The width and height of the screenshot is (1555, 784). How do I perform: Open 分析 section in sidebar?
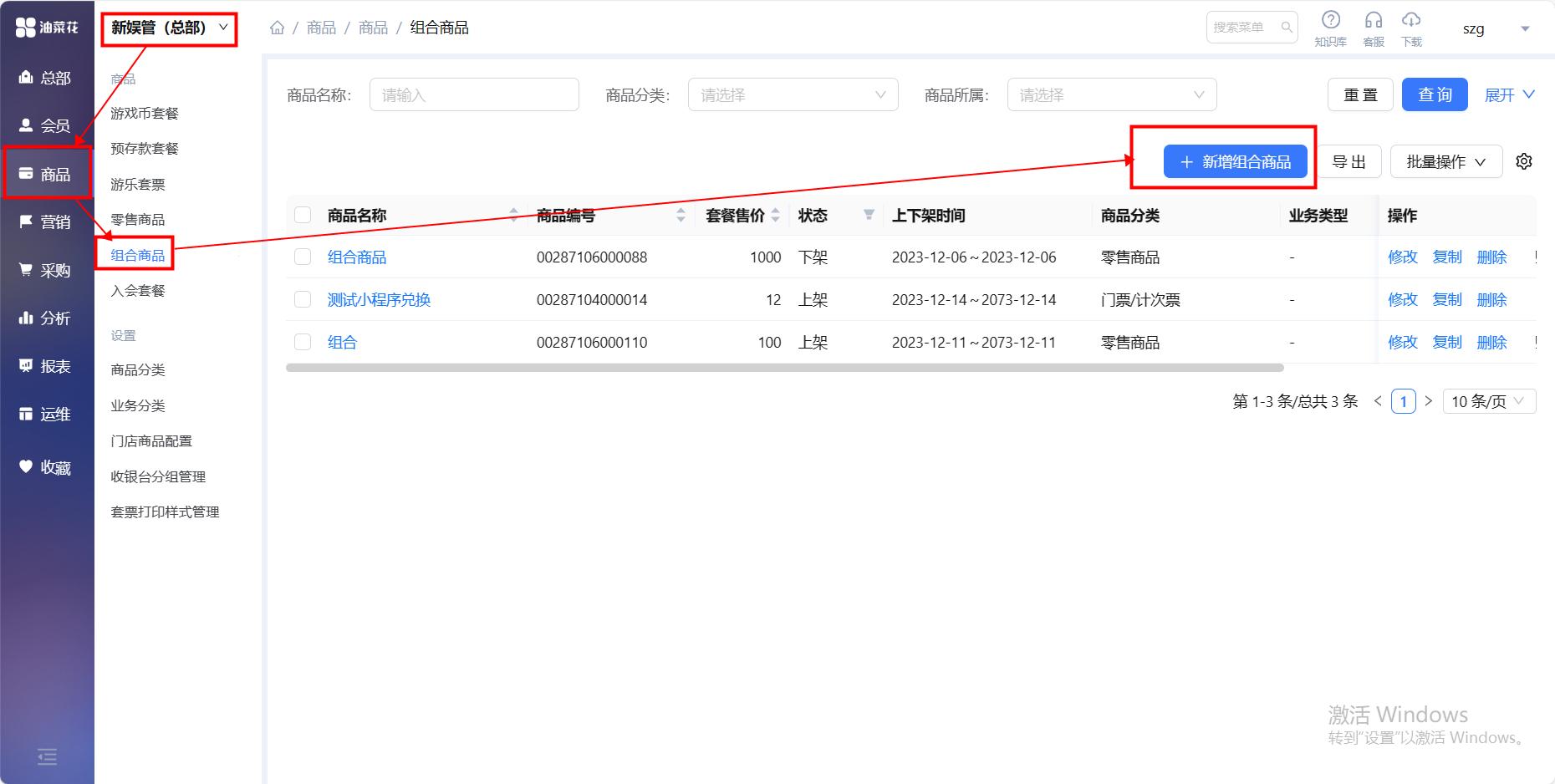click(x=46, y=318)
